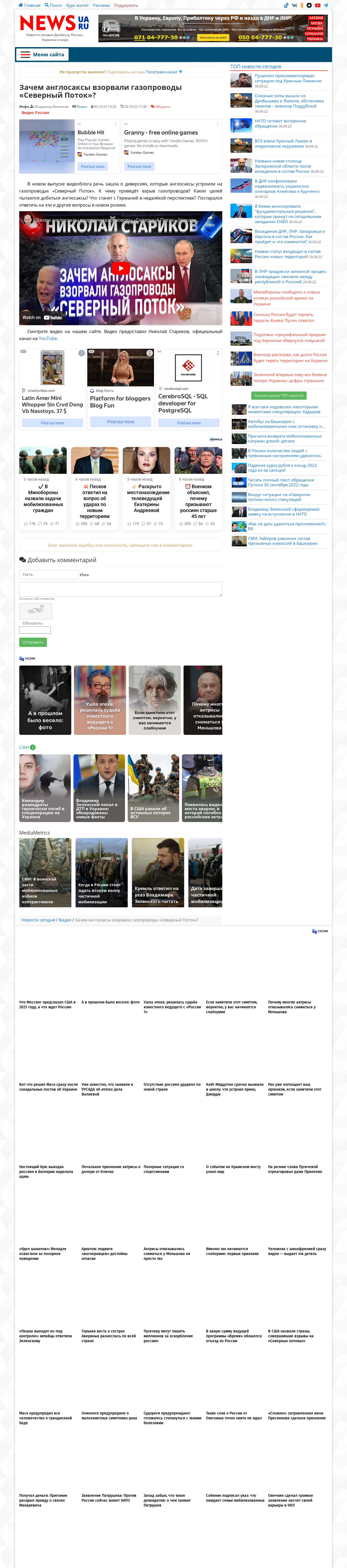Open the Odnoklassniki social icon in header
This screenshot has width=347, height=1568.
[302, 5]
